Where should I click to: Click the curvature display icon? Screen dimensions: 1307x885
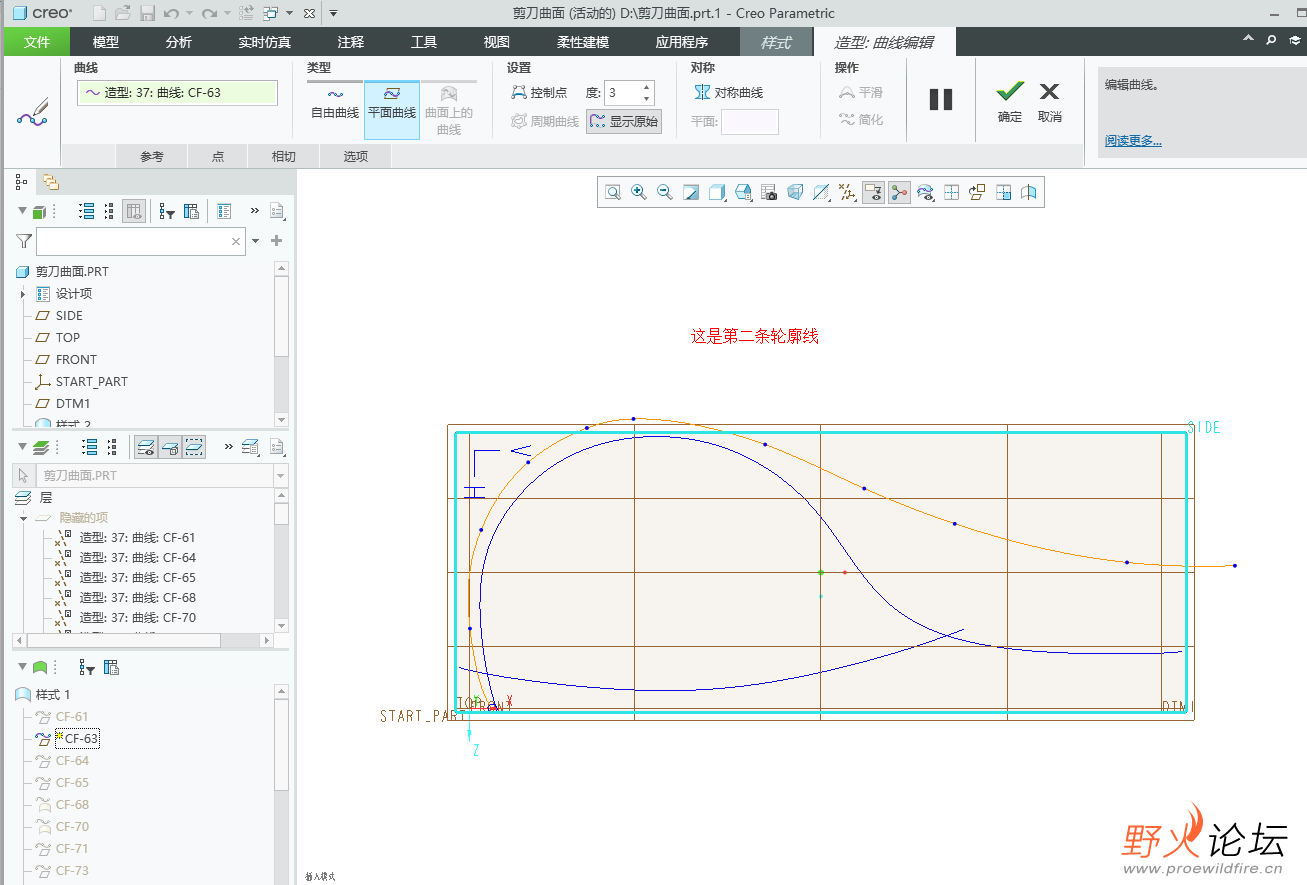click(x=925, y=192)
